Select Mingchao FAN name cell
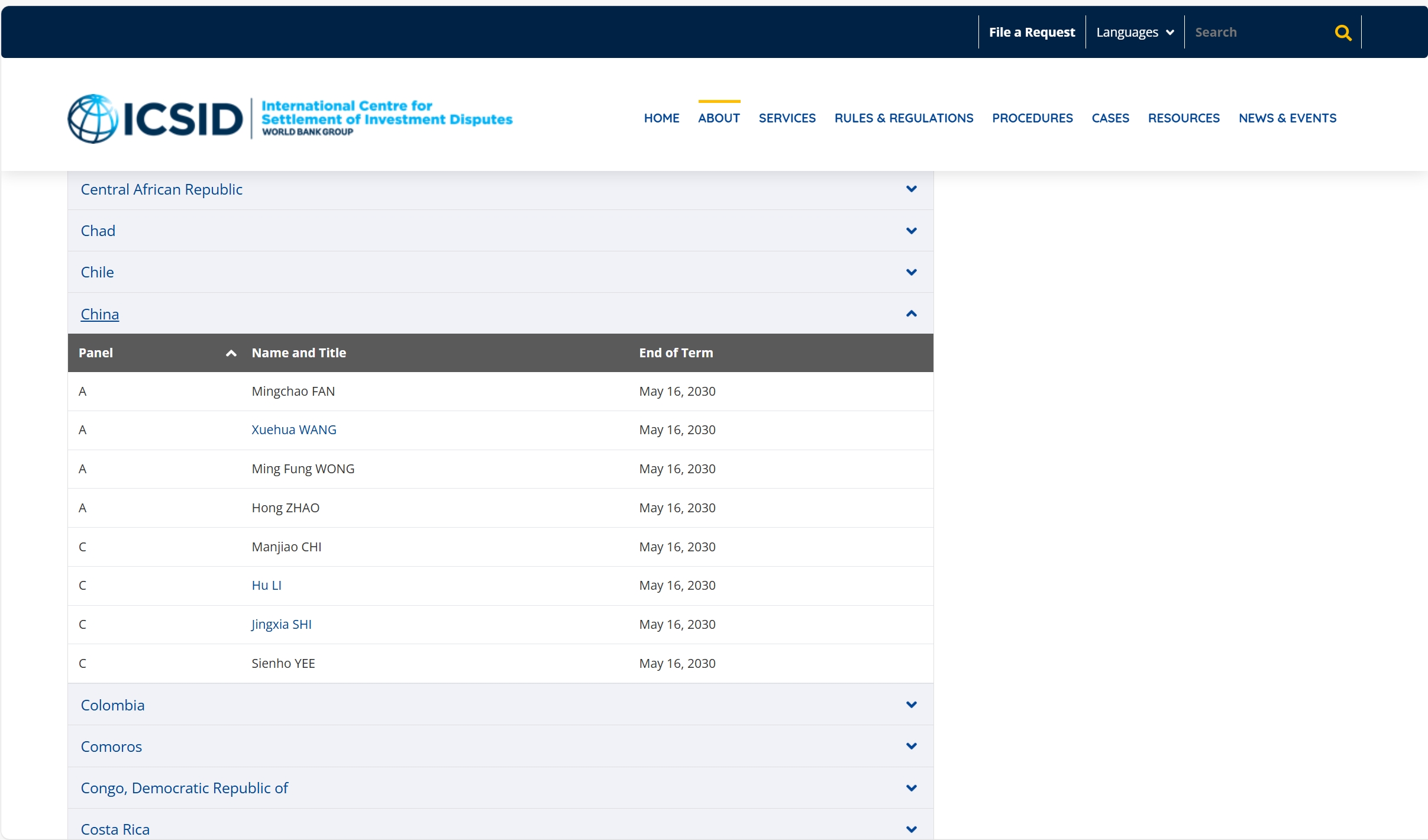 point(293,392)
